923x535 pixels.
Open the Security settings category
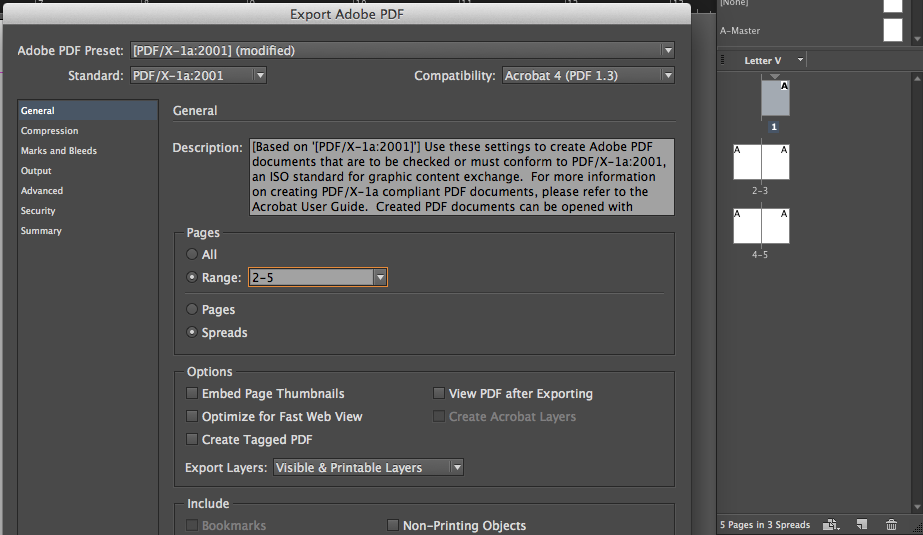coord(88,211)
